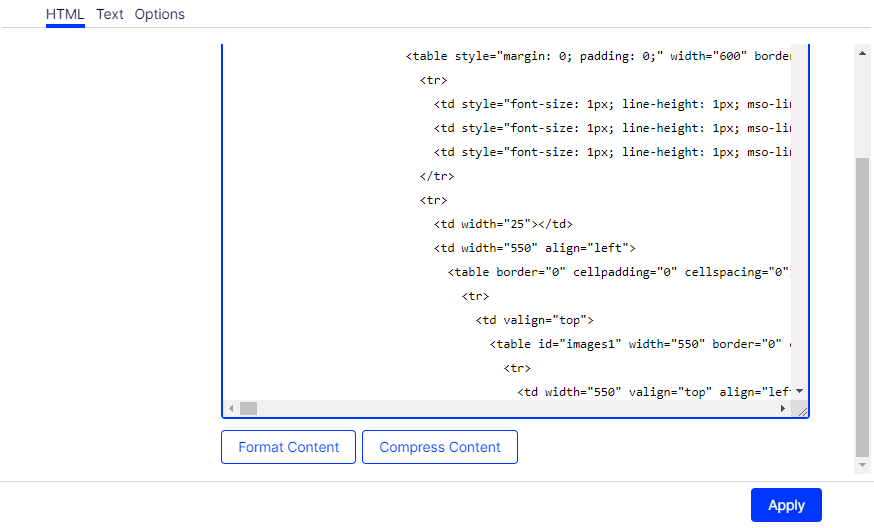
Task: Open the Options tab
Action: click(159, 14)
